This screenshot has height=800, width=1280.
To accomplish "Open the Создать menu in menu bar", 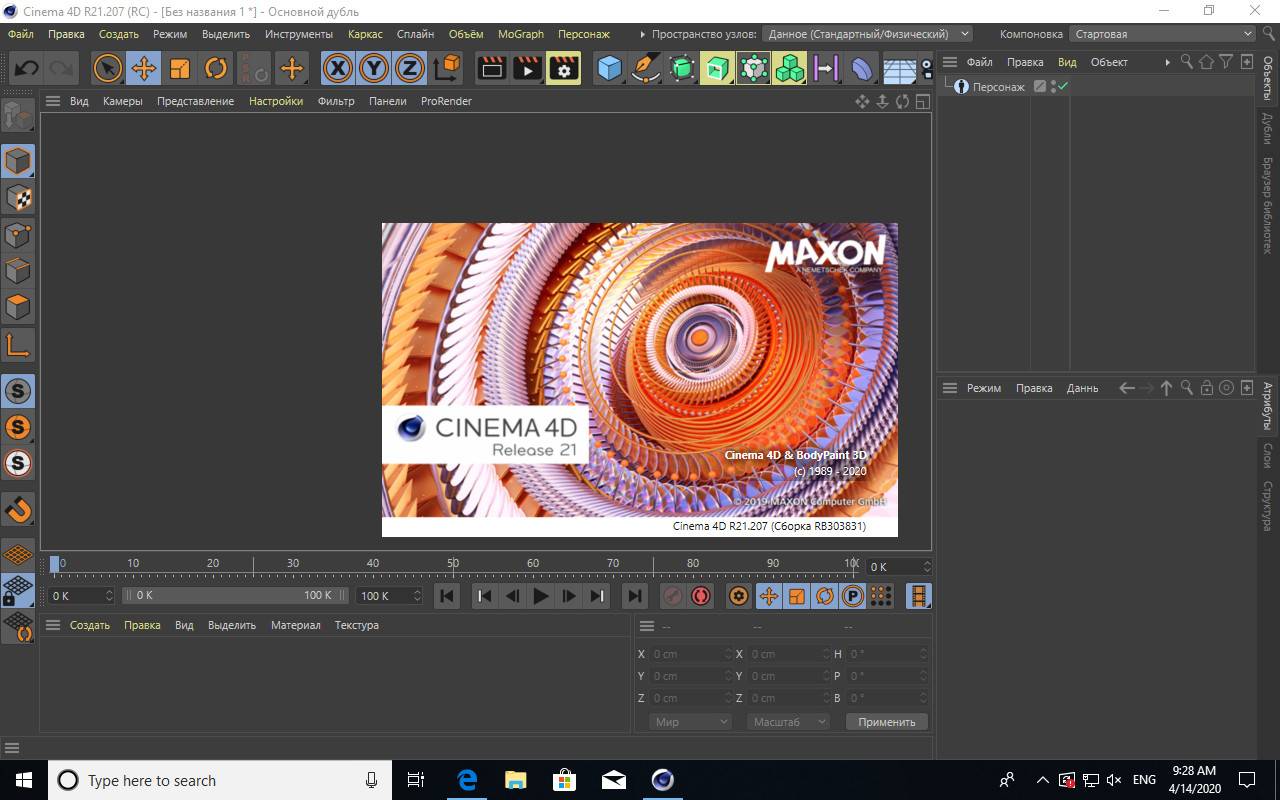I will pos(119,34).
